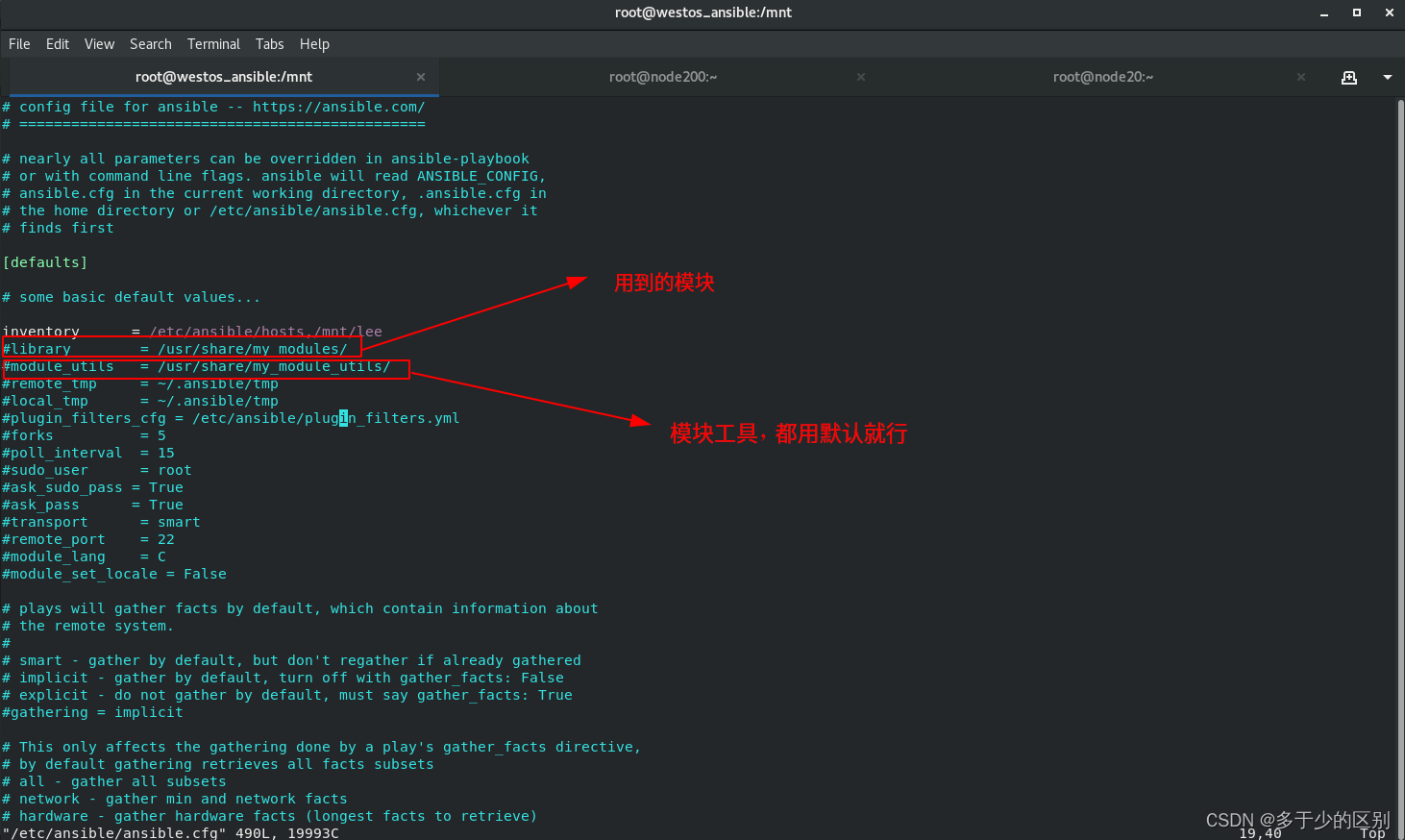Click the #remote_tmp setting line

pyautogui.click(x=140, y=383)
